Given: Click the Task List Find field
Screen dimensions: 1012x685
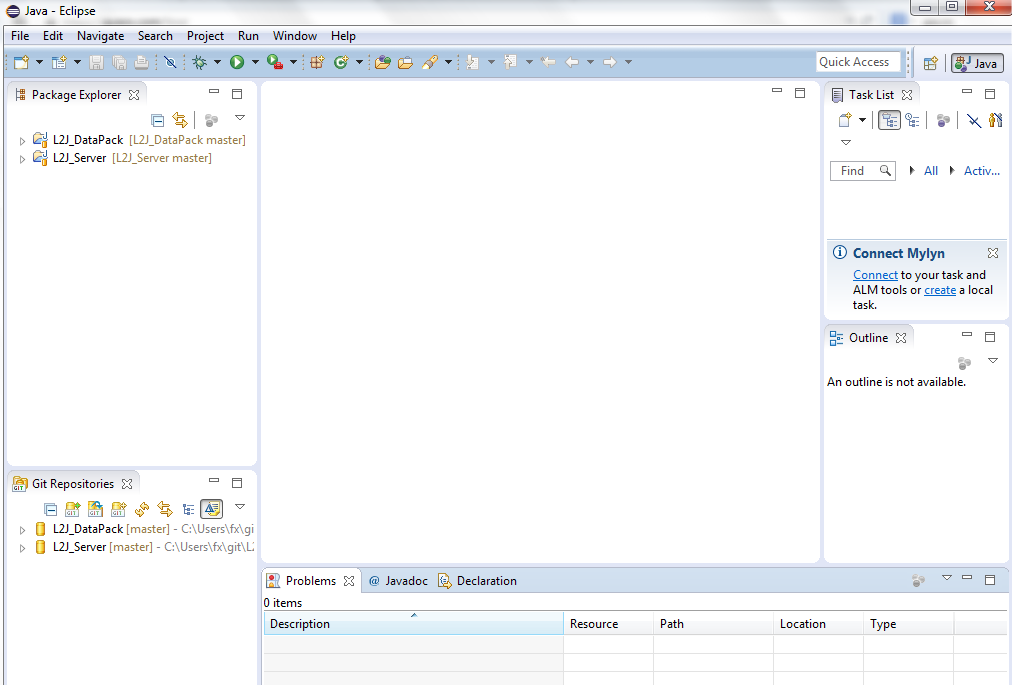Looking at the screenshot, I should [863, 171].
